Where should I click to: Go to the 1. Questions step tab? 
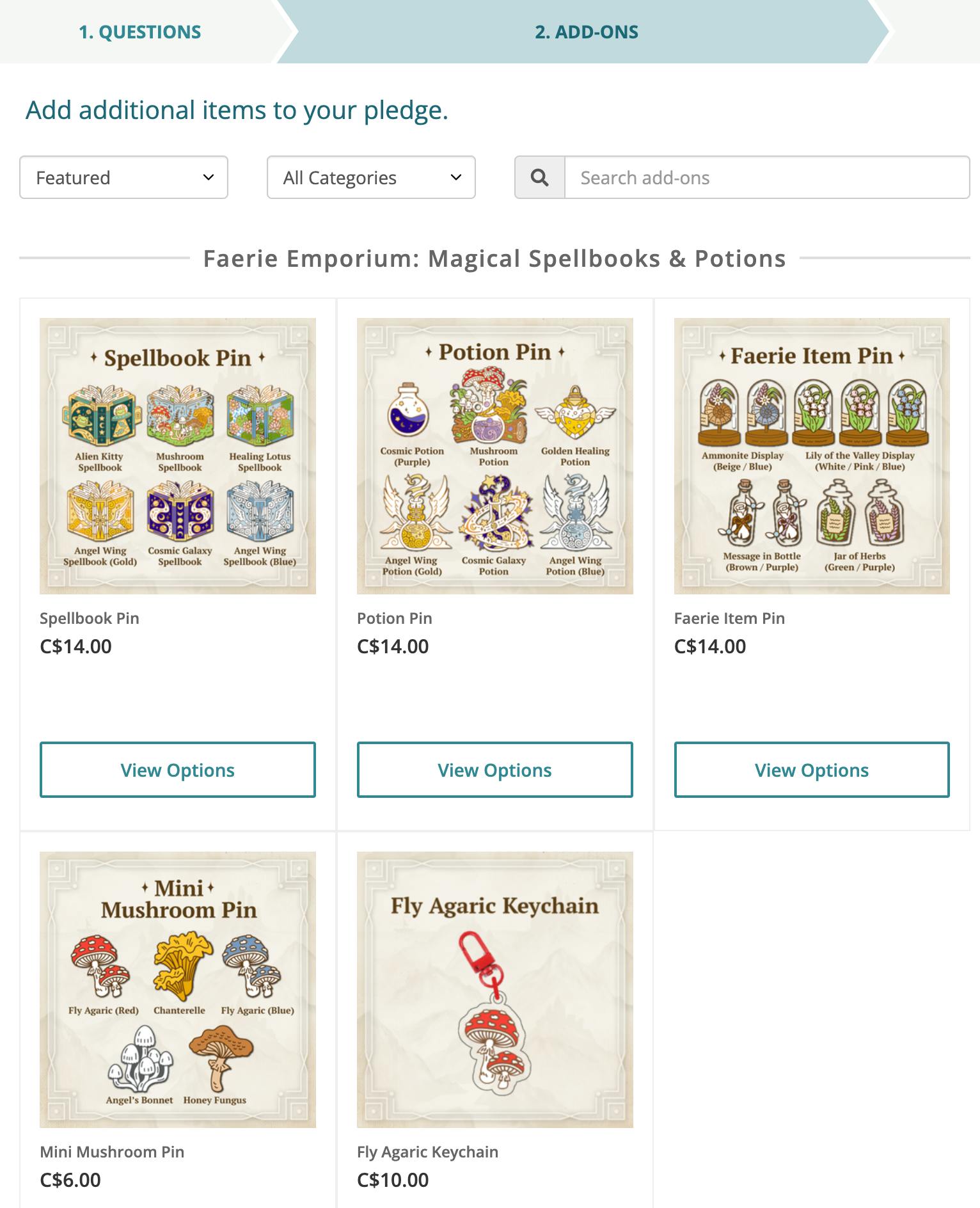tap(140, 32)
